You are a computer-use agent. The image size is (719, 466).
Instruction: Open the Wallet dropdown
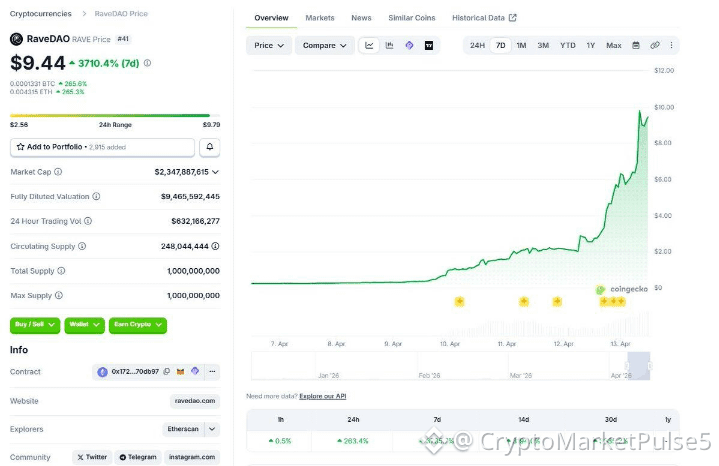click(x=84, y=325)
